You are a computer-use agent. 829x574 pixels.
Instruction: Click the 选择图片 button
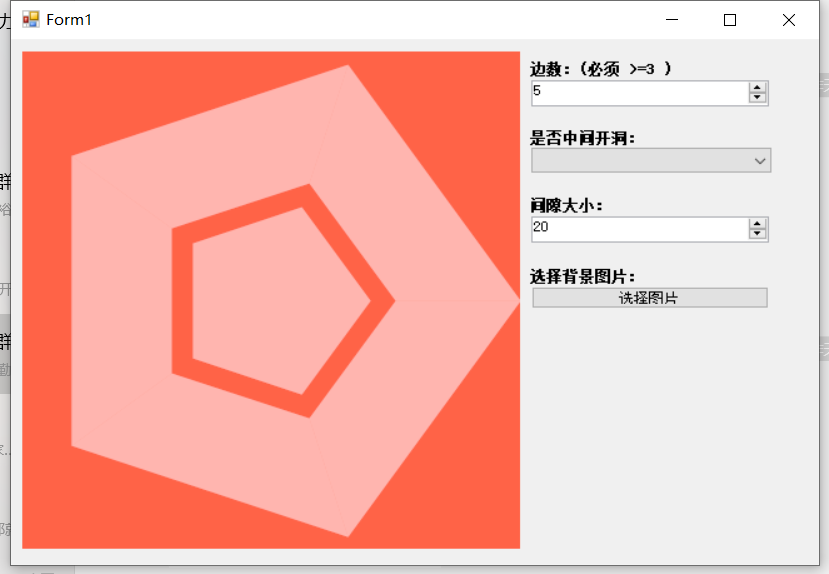(650, 298)
